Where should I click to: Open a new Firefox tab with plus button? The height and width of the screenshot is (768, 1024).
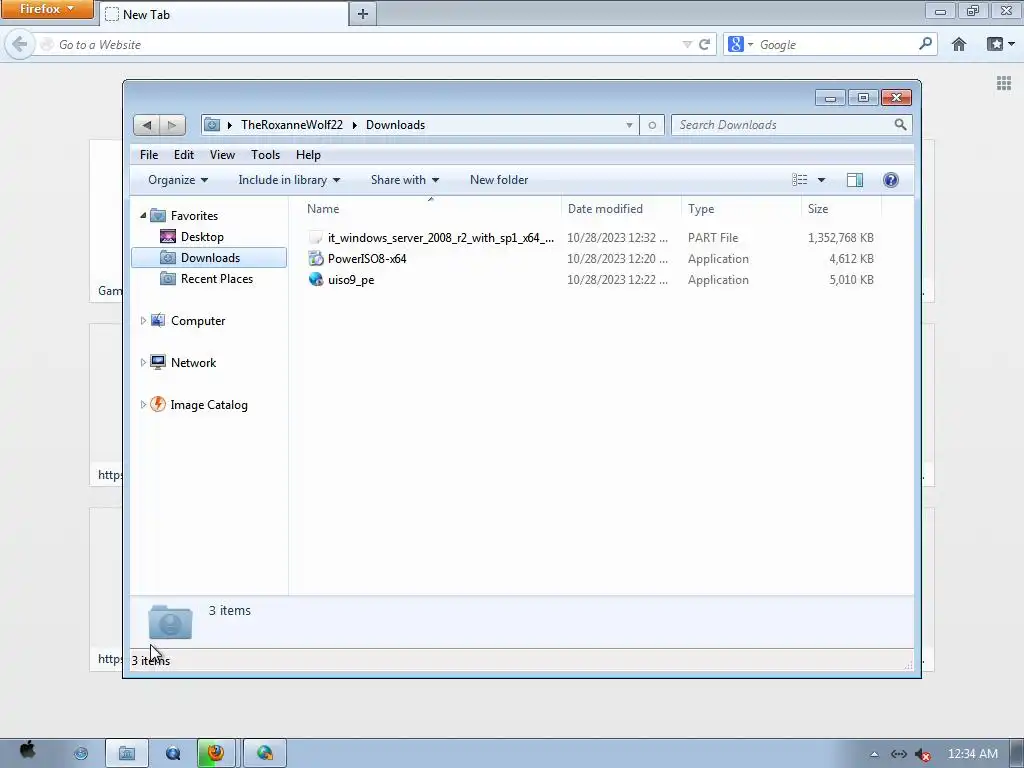(x=363, y=14)
